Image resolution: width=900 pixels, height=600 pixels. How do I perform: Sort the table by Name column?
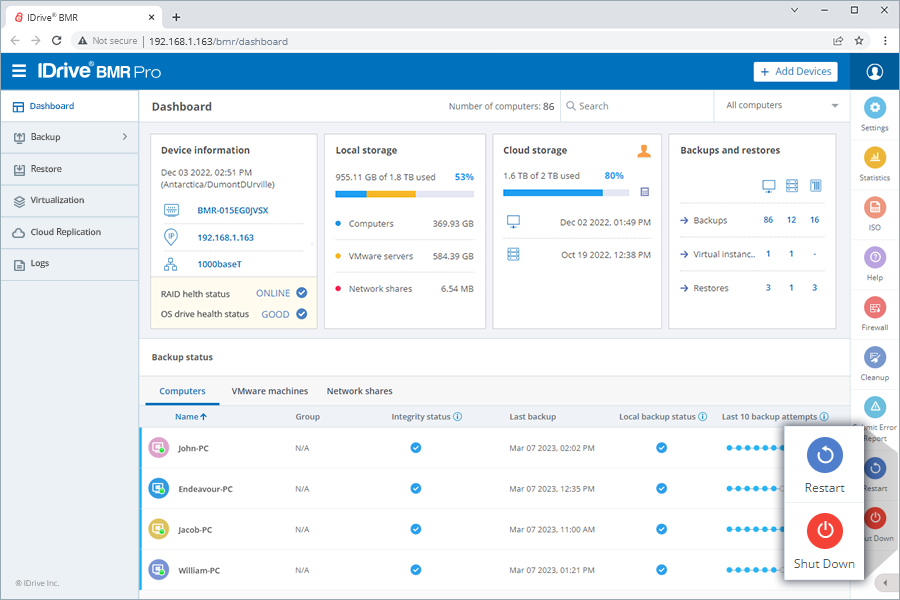(x=191, y=417)
